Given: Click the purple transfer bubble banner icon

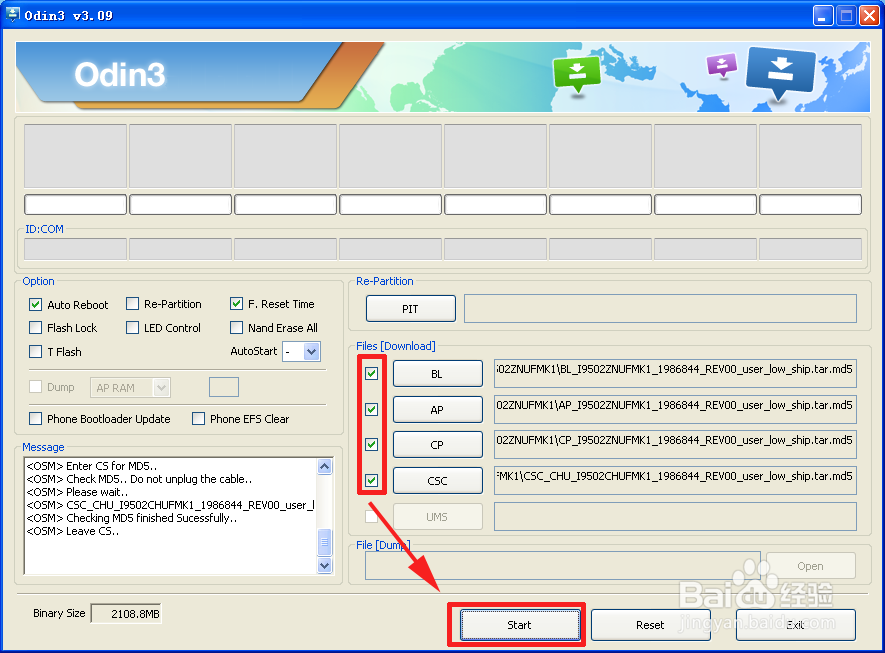Looking at the screenshot, I should pos(722,65).
